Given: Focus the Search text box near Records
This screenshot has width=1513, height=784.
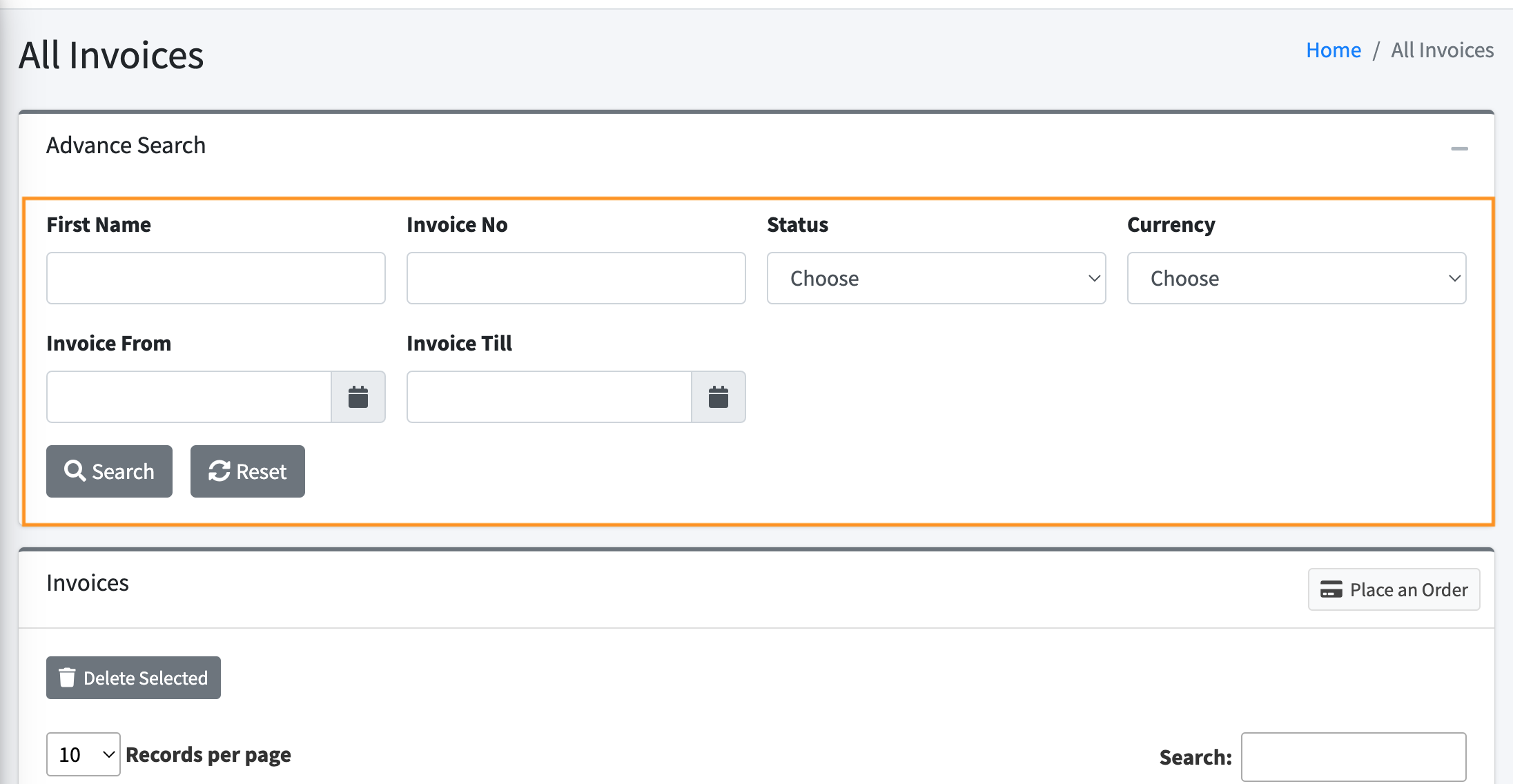Looking at the screenshot, I should [x=1354, y=756].
